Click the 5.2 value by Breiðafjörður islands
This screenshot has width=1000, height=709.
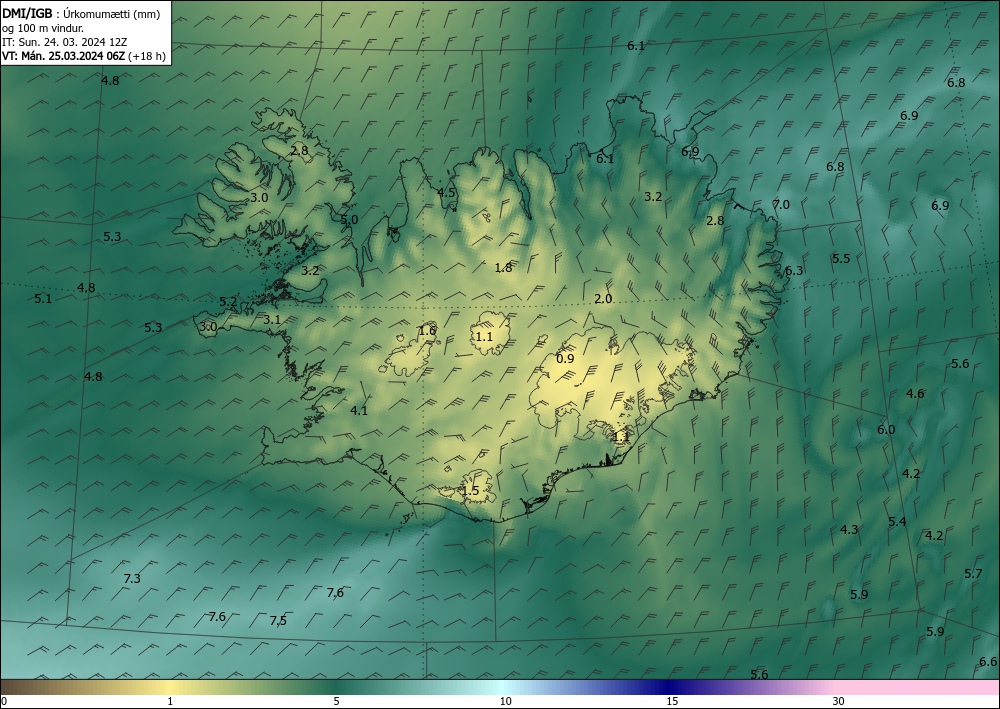[228, 302]
